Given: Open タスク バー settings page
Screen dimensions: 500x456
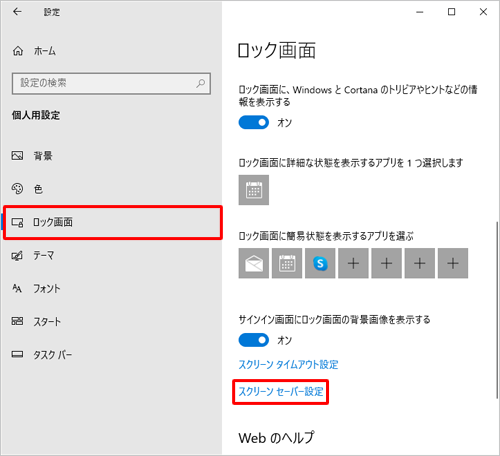Looking at the screenshot, I should 112,354.
